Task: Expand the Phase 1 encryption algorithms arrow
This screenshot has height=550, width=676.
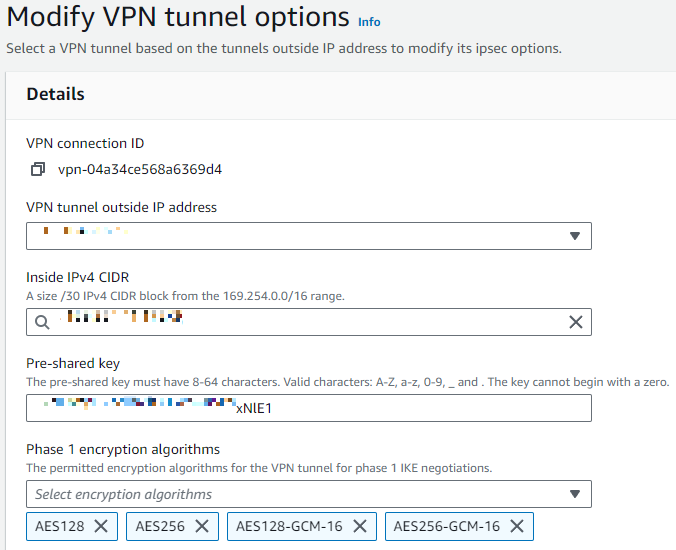Action: pyautogui.click(x=574, y=494)
